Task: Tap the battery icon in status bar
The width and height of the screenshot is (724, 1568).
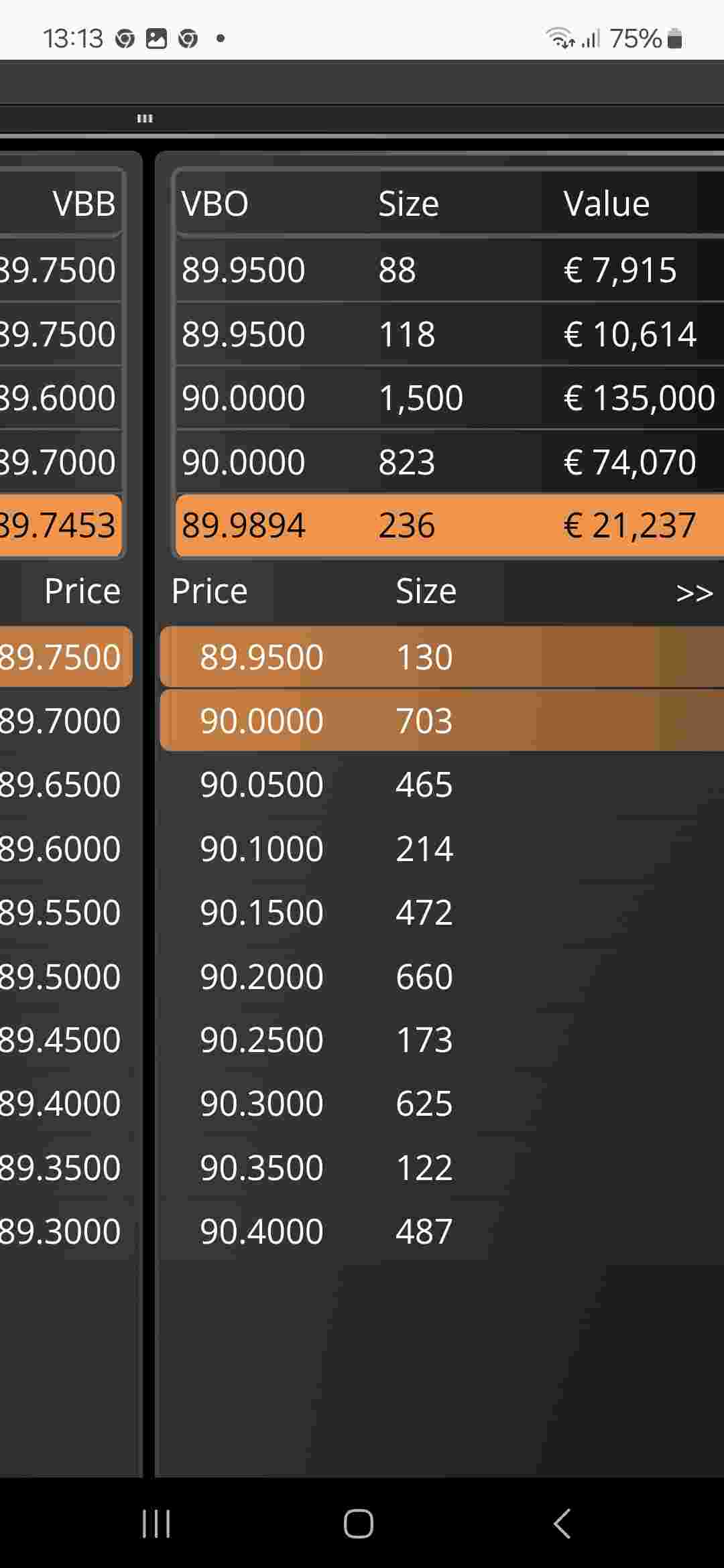Action: click(x=676, y=39)
